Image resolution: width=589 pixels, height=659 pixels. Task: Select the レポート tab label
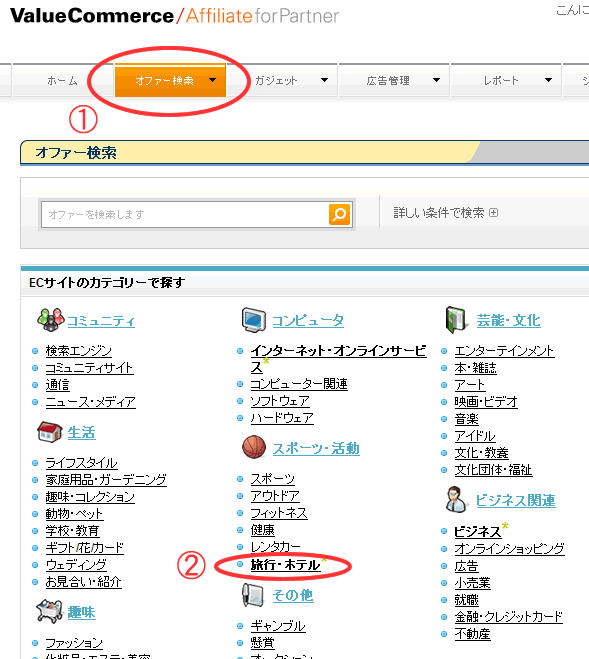[501, 80]
